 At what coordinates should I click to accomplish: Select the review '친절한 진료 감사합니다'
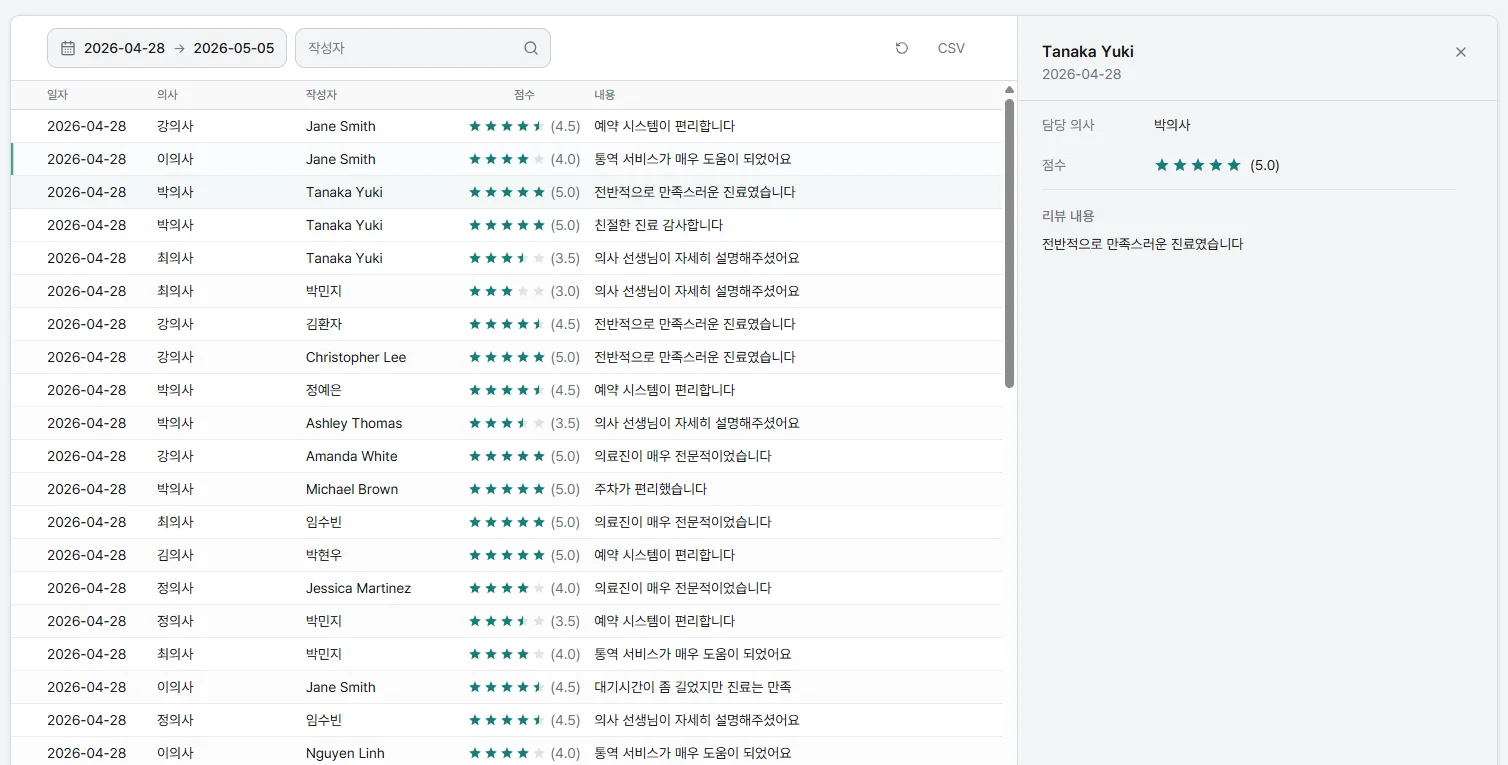[x=506, y=225]
